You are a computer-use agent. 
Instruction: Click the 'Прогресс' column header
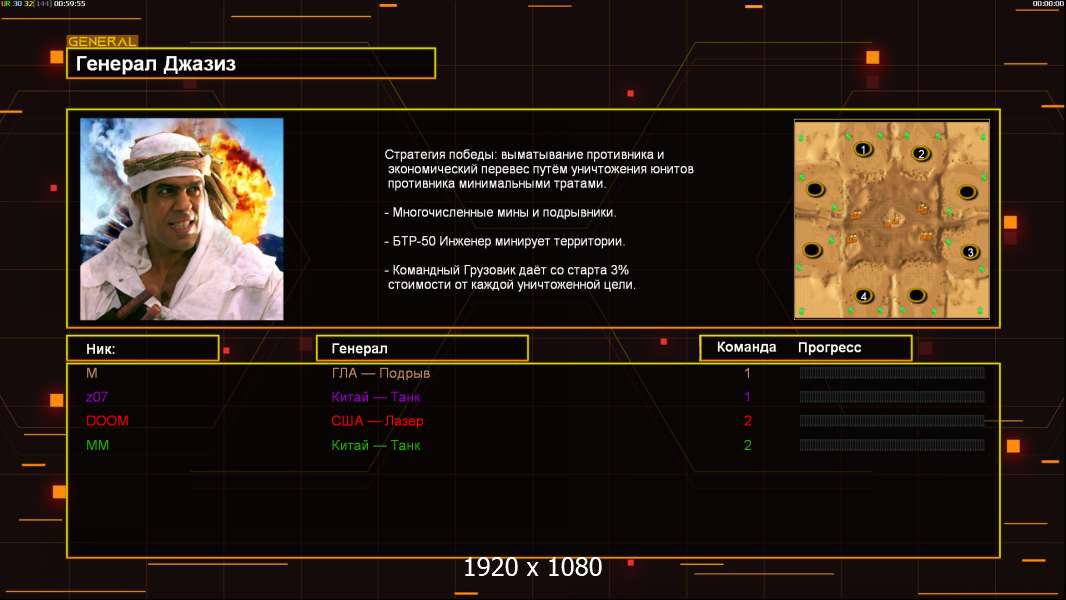829,348
